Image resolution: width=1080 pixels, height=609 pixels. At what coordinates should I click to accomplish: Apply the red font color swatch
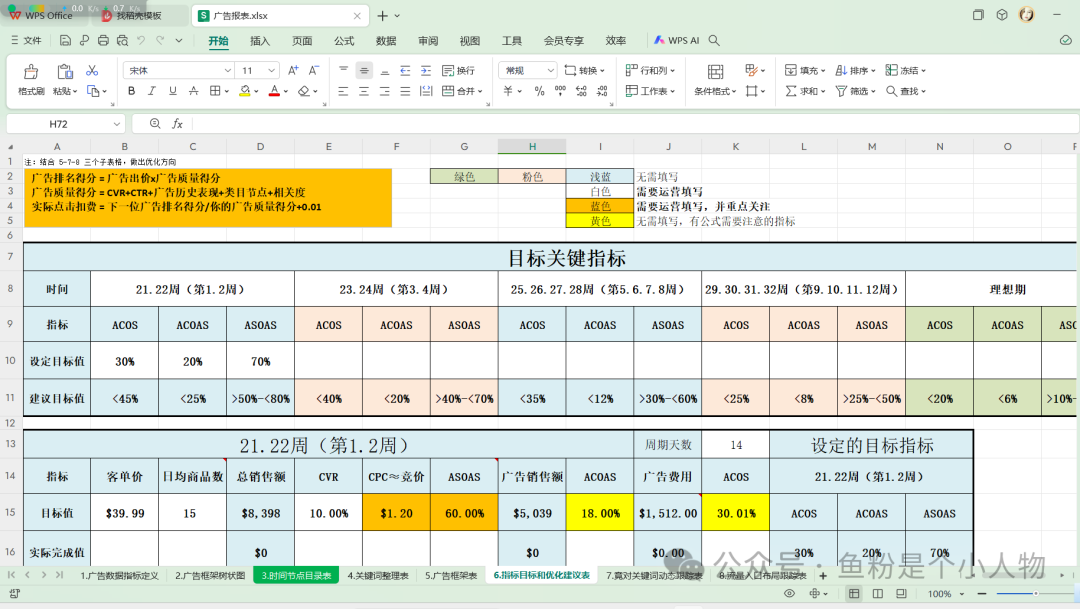(x=274, y=91)
